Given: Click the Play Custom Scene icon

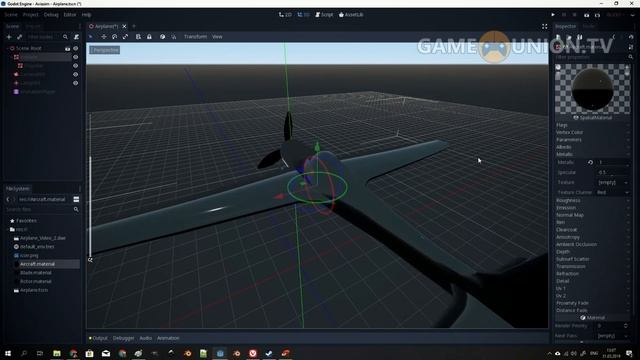Looking at the screenshot, I should [x=597, y=15].
